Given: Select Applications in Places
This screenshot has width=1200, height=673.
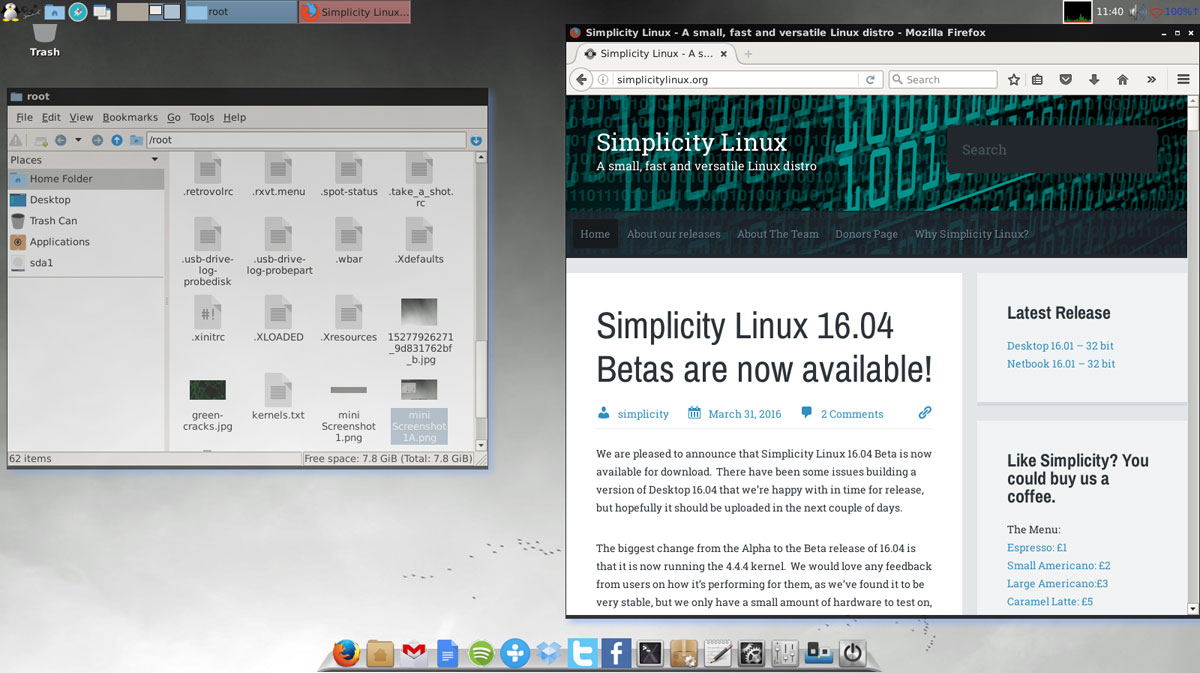Looking at the screenshot, I should (x=86, y=242).
